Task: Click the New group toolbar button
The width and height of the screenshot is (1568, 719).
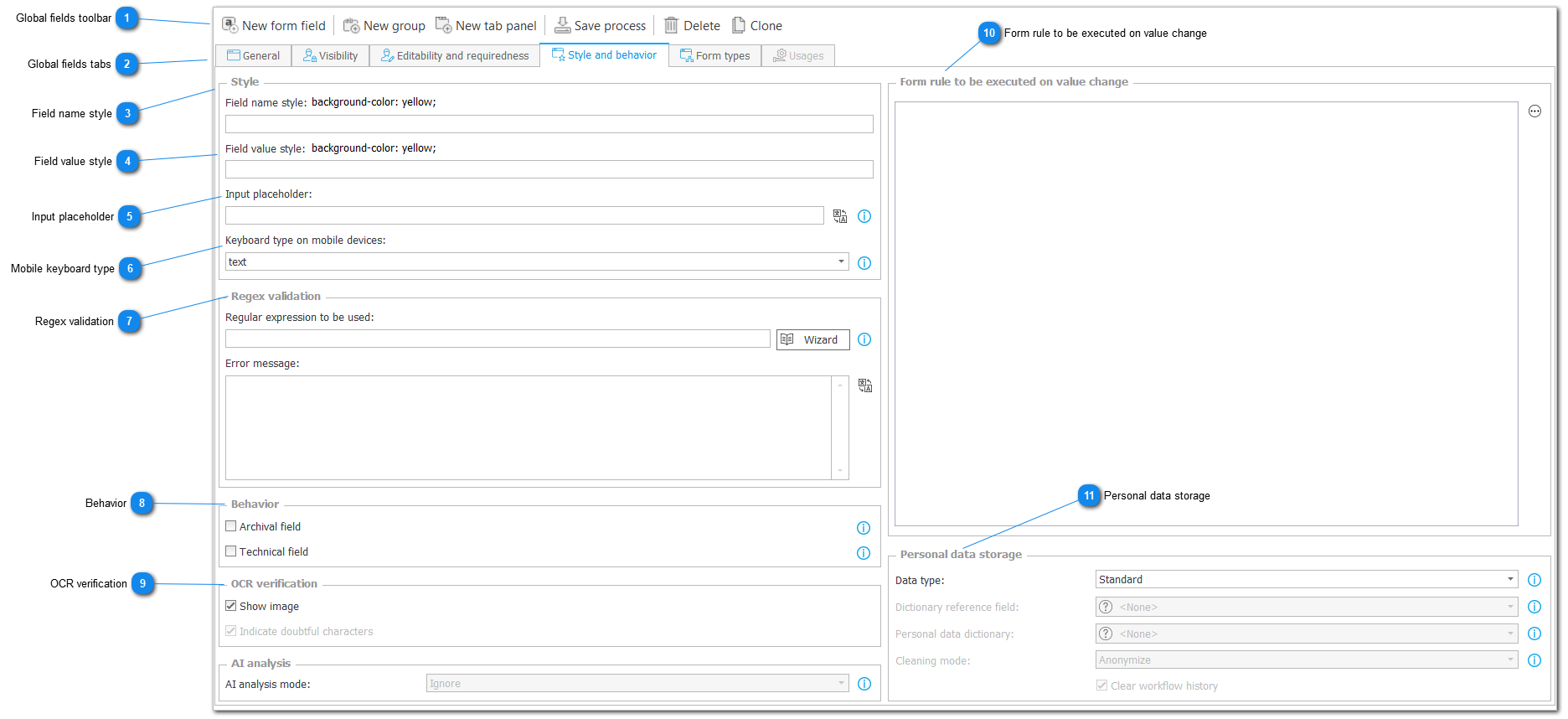Action: pos(384,25)
